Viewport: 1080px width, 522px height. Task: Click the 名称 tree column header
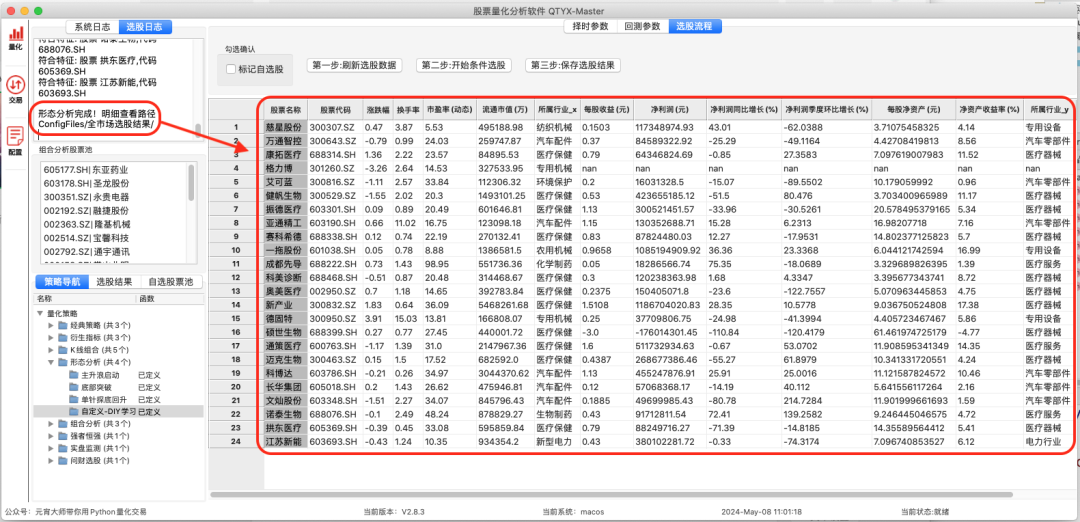click(x=85, y=299)
